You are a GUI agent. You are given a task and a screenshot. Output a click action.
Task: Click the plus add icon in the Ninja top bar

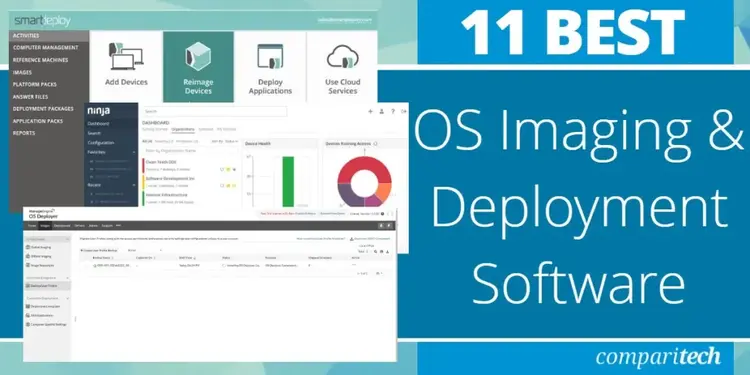coord(370,111)
